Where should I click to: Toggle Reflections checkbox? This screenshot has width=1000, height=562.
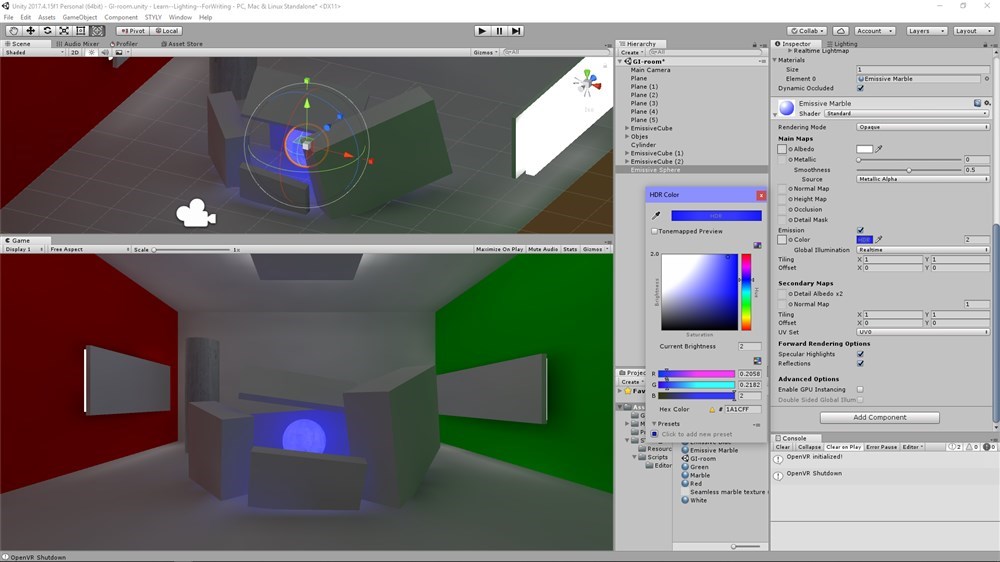click(860, 363)
